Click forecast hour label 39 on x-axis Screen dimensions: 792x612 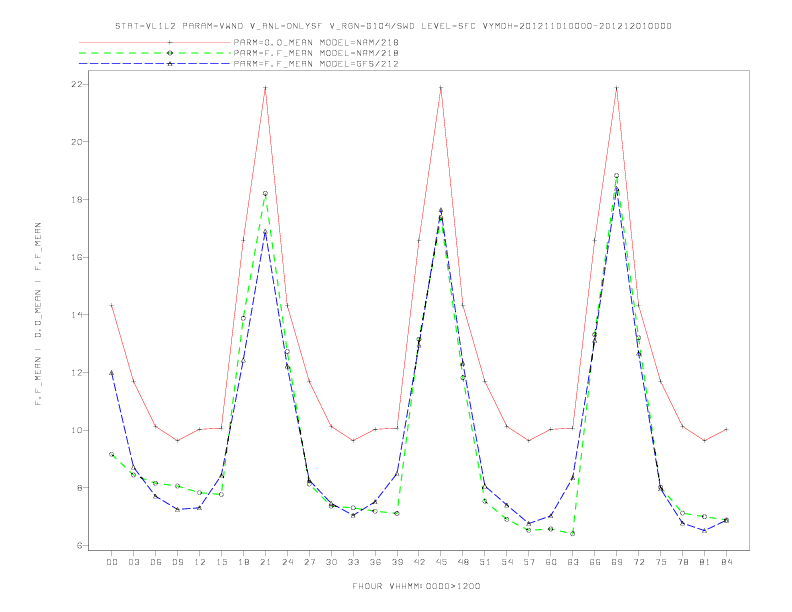click(397, 562)
